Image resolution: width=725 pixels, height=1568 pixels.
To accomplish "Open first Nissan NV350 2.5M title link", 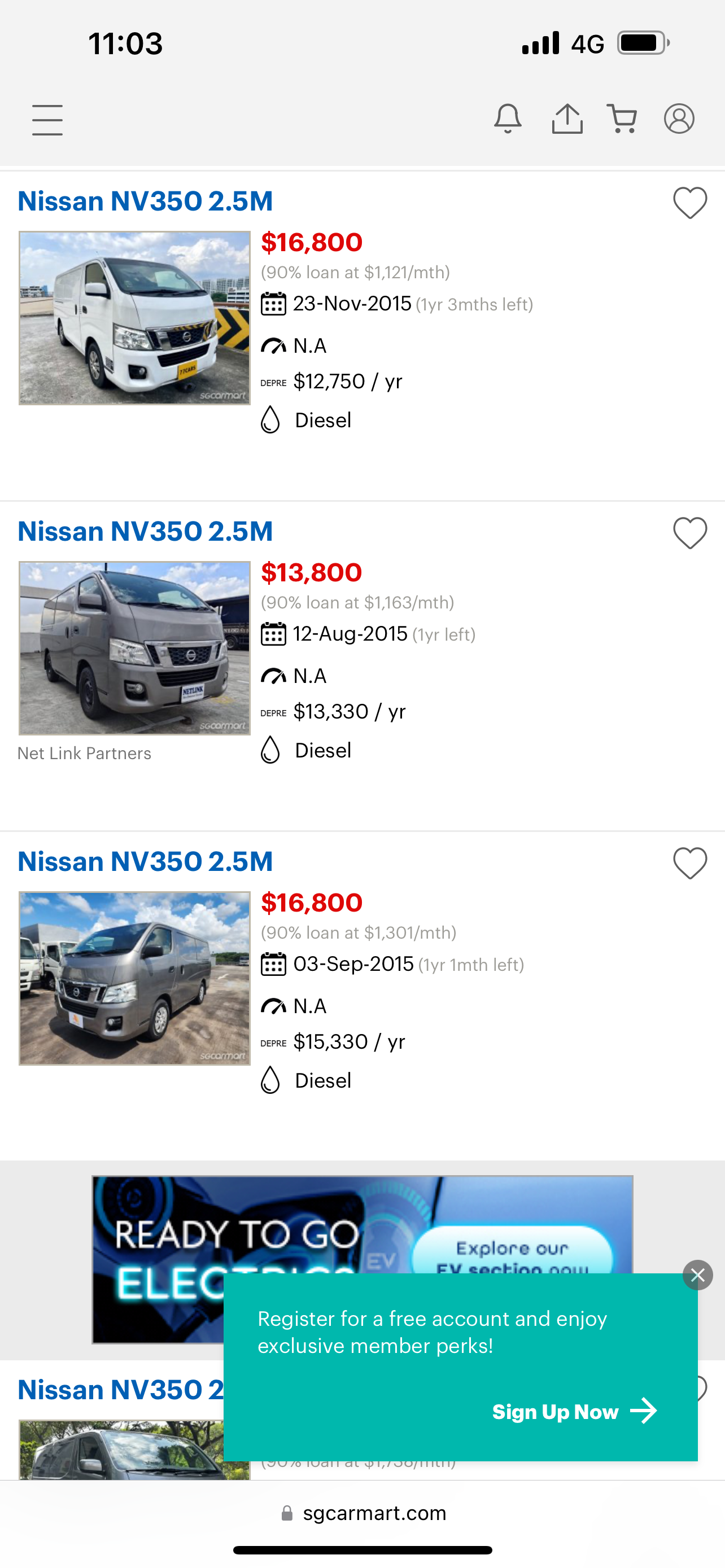I will [145, 202].
